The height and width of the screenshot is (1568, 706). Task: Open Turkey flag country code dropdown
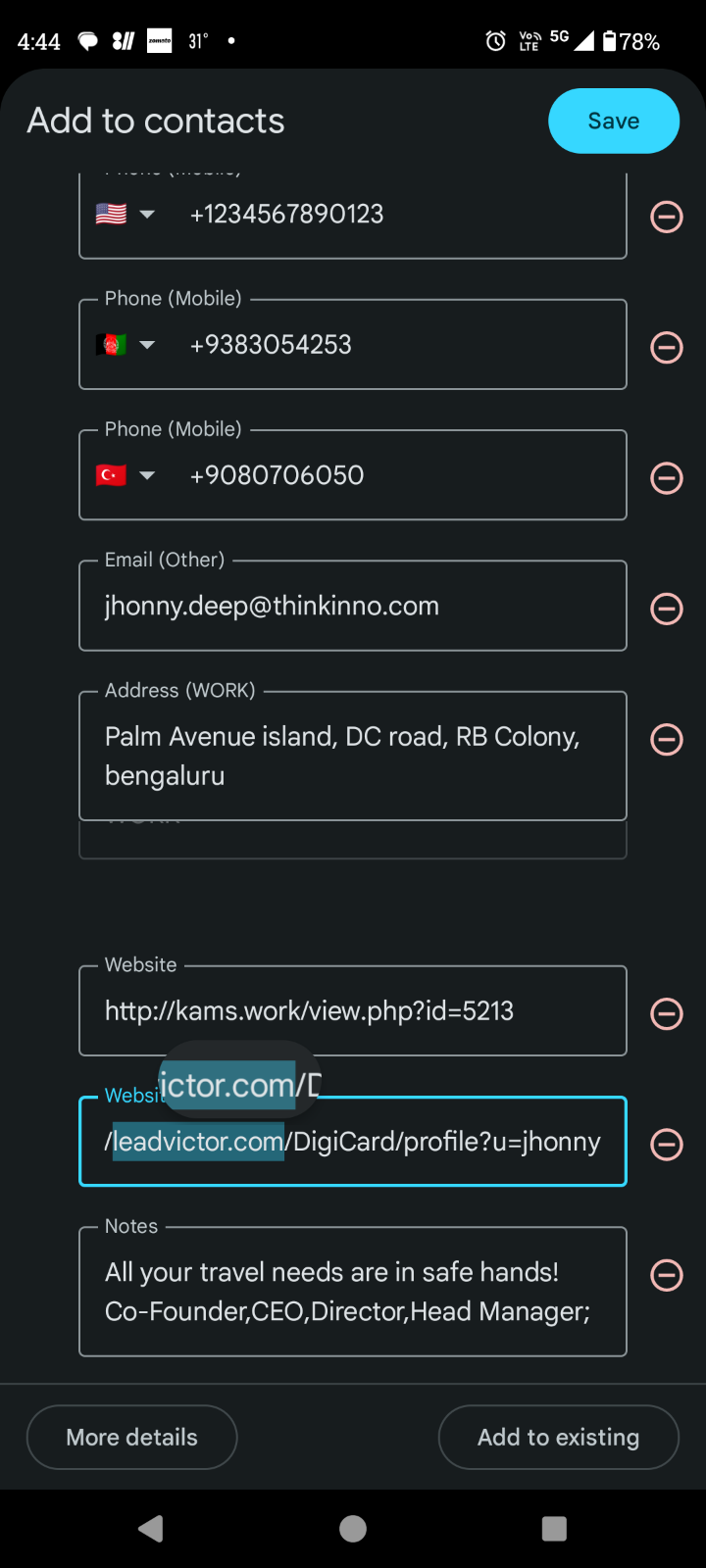click(126, 475)
